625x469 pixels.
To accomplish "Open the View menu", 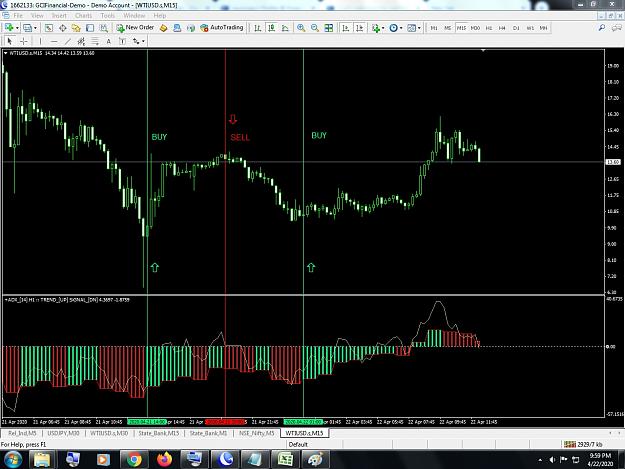I will [x=37, y=16].
